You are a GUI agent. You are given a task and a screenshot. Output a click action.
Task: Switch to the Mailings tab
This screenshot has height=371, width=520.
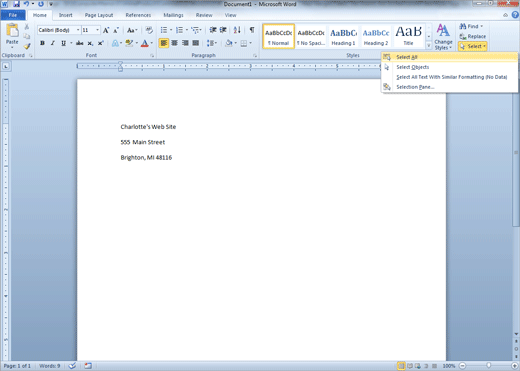point(173,15)
